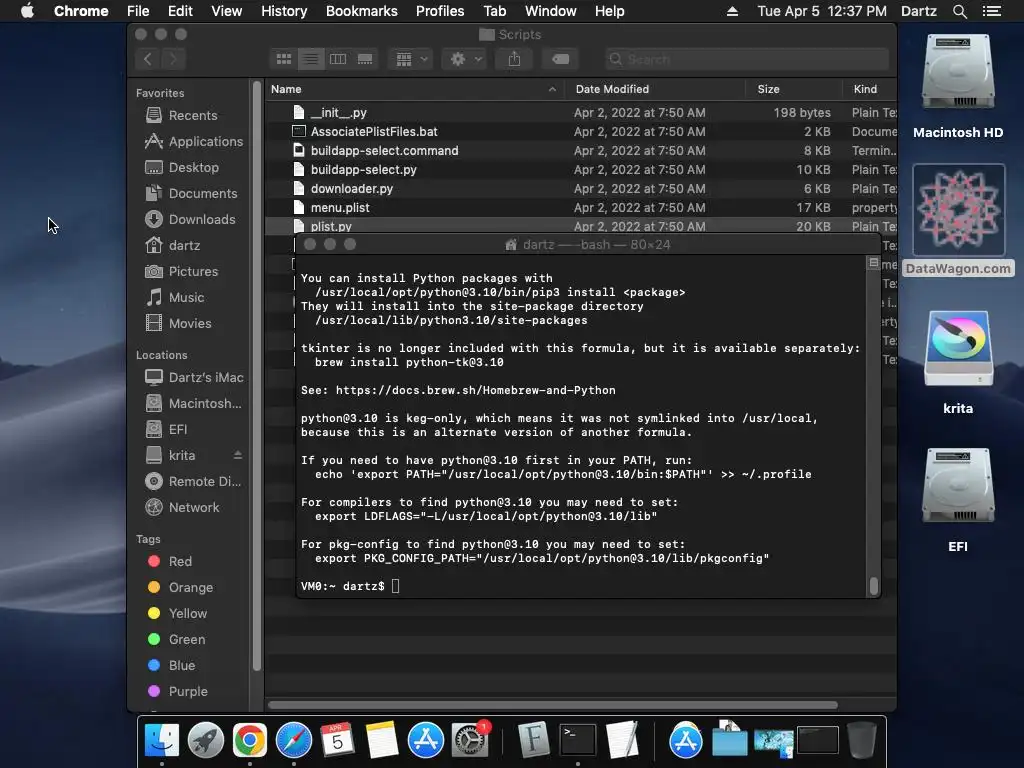Open Notification Center in menu bar
This screenshot has width=1024, height=768.
[992, 11]
